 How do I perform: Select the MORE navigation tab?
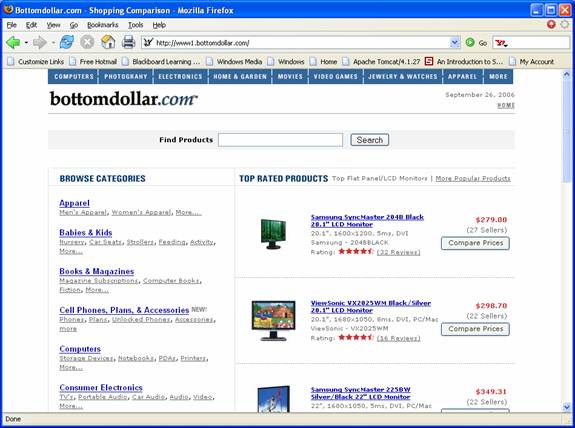[498, 77]
